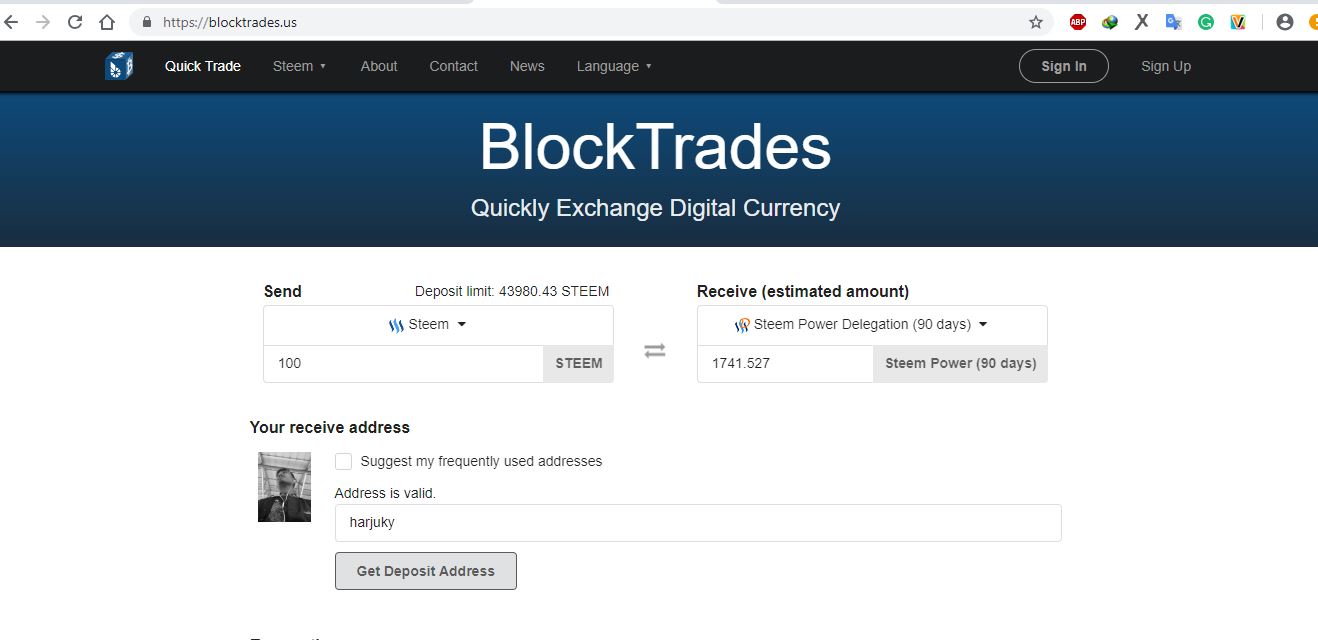Viewport: 1318px width, 640px height.
Task: Click the green globe extension icon
Action: [x=1110, y=22]
